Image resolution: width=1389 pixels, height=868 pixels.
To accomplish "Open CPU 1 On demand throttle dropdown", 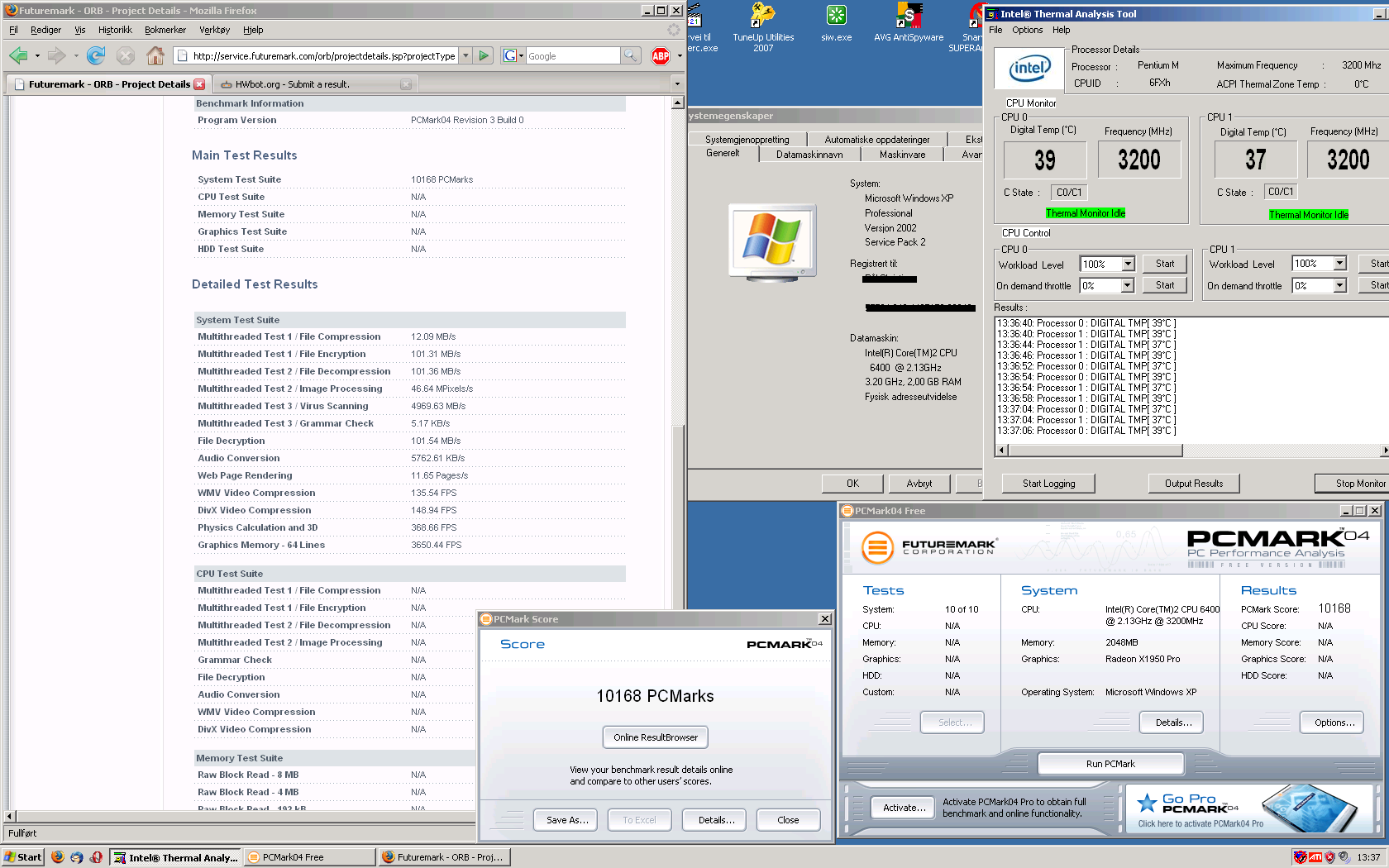I will pos(1340,285).
